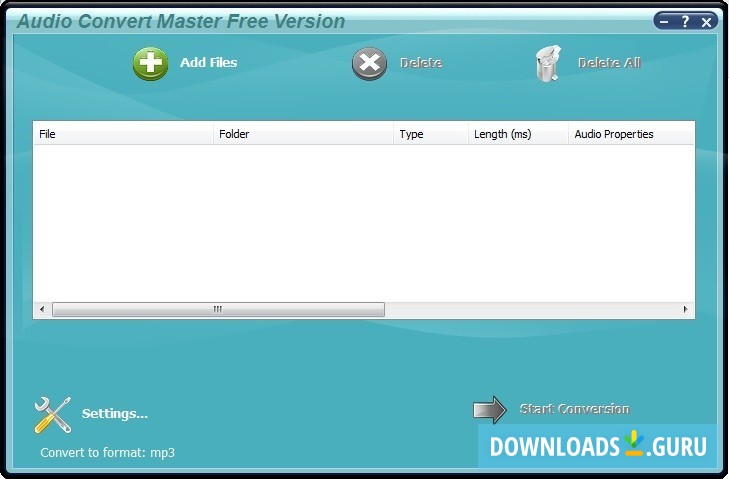Image resolution: width=729 pixels, height=479 pixels.
Task: Sort the list by File column header
Action: [123, 134]
